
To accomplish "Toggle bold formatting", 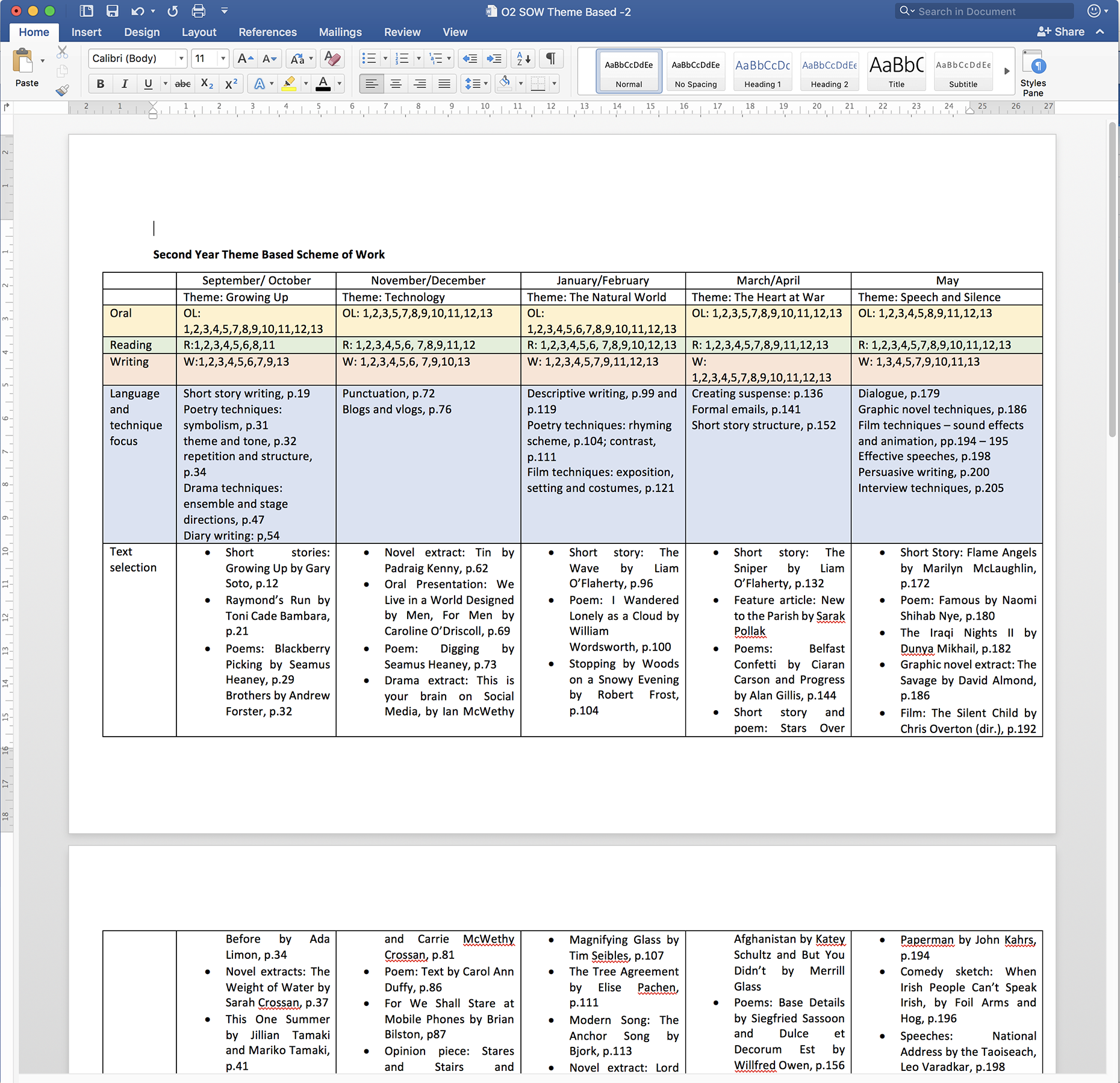I will pyautogui.click(x=101, y=84).
